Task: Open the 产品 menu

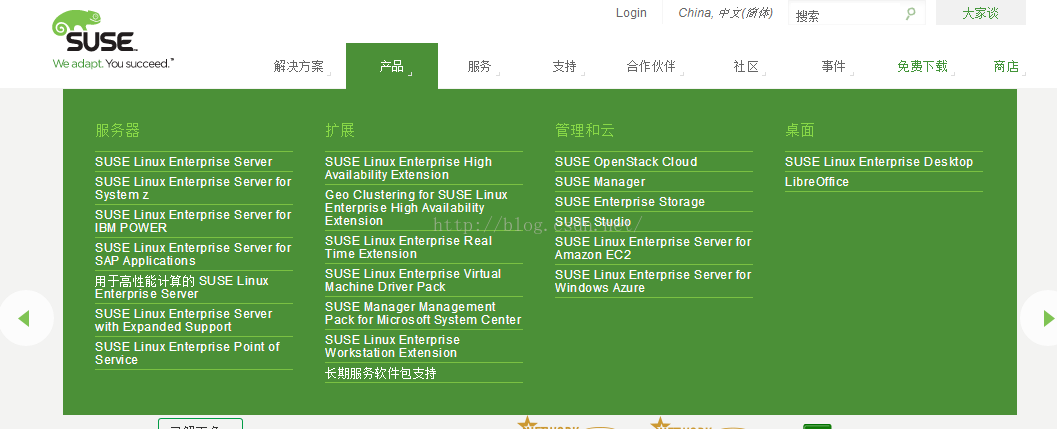Action: (392, 66)
